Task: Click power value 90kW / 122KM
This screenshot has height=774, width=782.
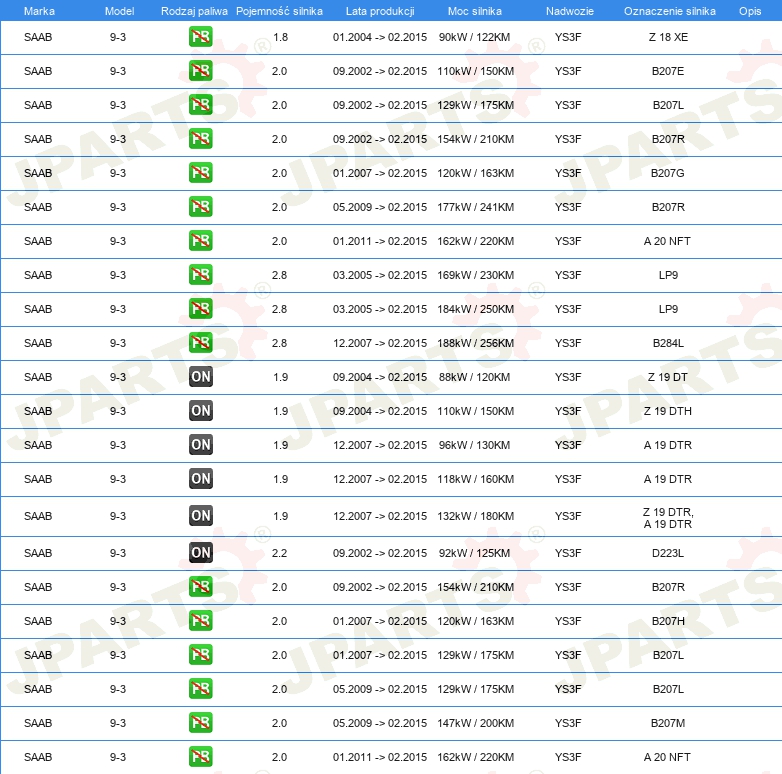Action: [474, 37]
